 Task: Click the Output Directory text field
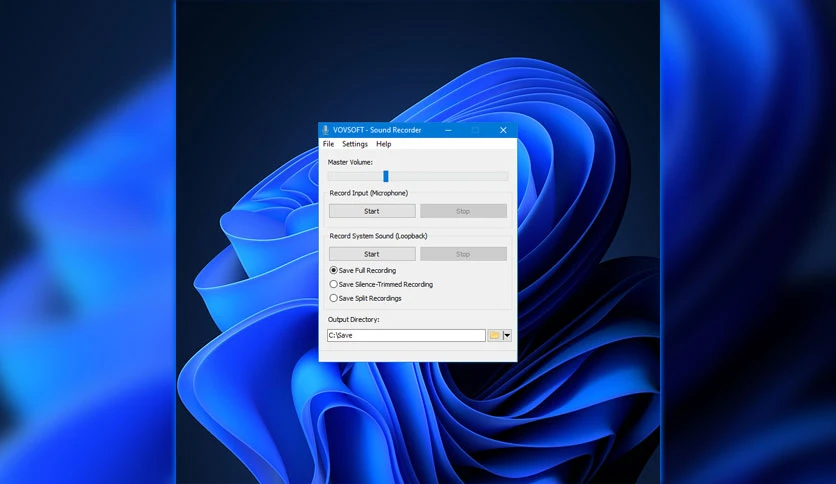406,335
